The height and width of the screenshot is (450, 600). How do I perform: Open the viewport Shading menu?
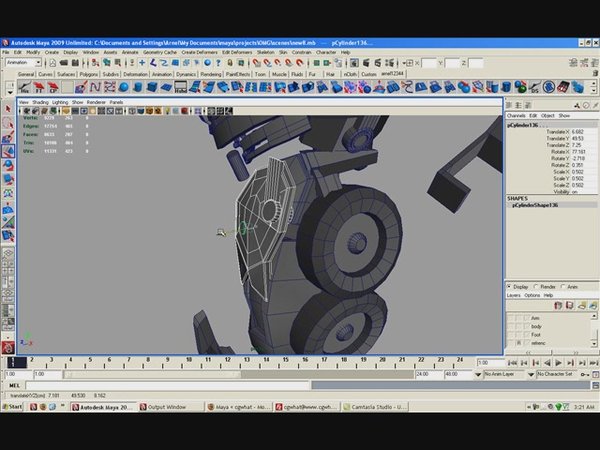(40, 102)
